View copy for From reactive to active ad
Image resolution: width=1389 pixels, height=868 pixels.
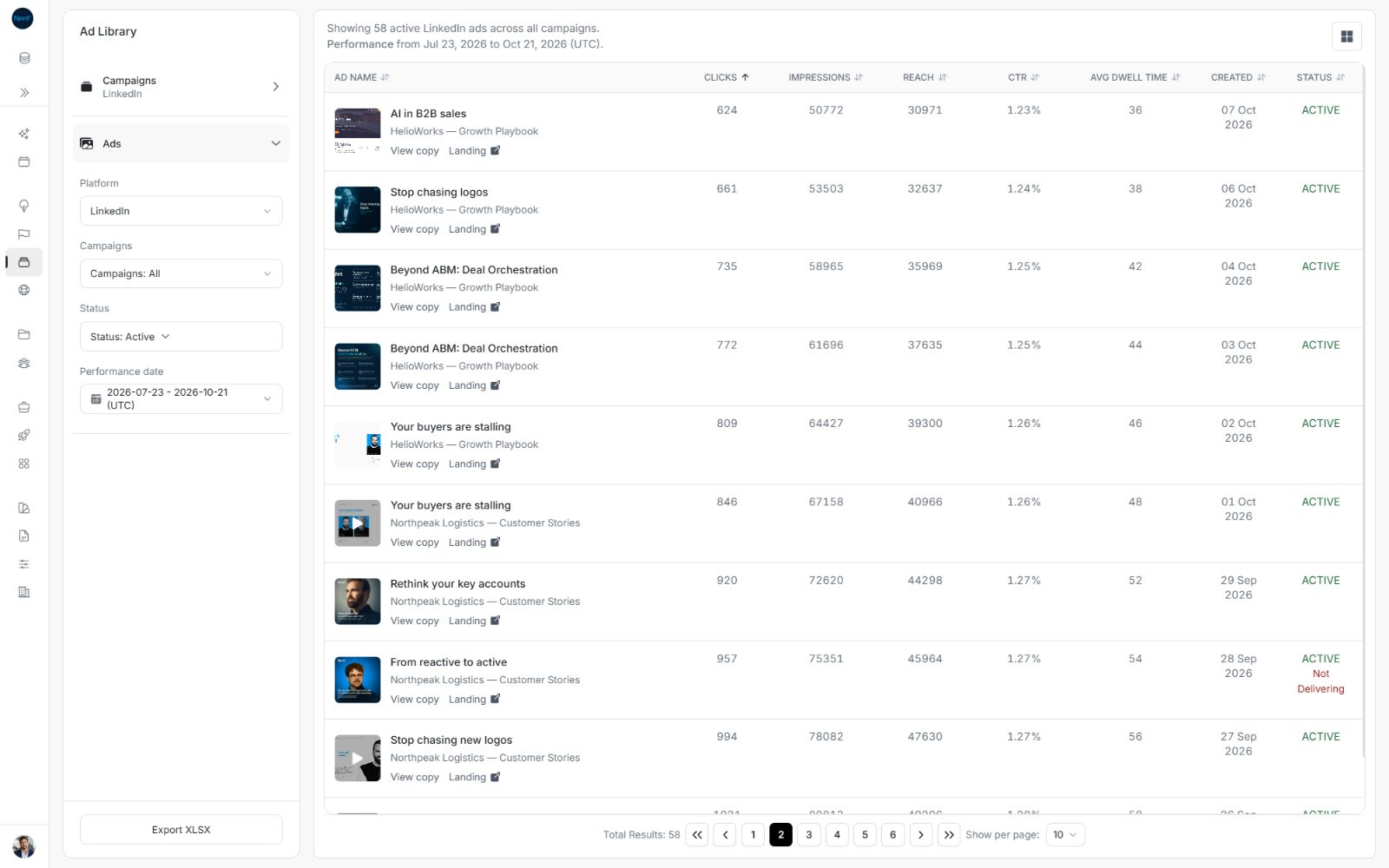tap(414, 700)
